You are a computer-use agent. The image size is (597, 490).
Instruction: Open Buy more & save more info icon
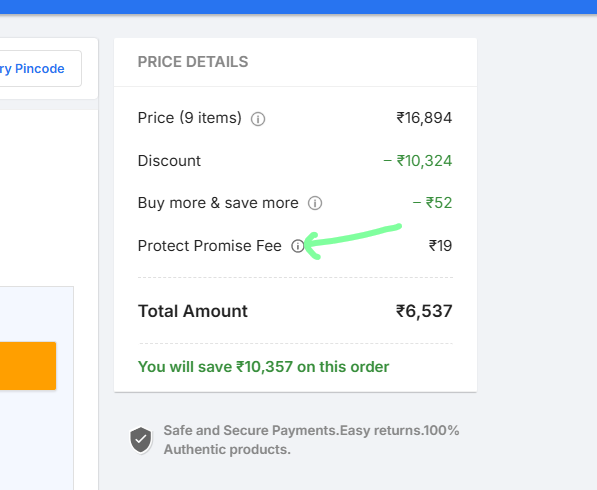(x=315, y=203)
